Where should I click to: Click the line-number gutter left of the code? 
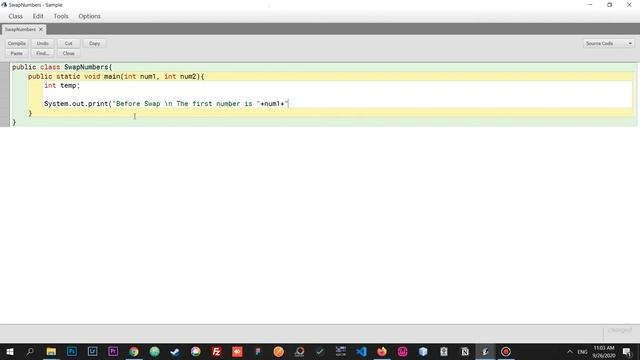click(x=4, y=95)
